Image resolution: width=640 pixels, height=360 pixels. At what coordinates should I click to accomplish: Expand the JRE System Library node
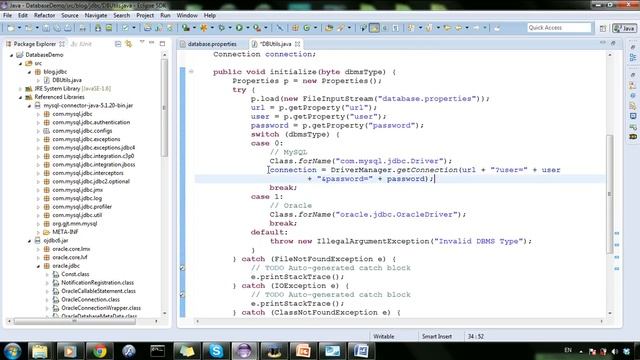coord(20,89)
